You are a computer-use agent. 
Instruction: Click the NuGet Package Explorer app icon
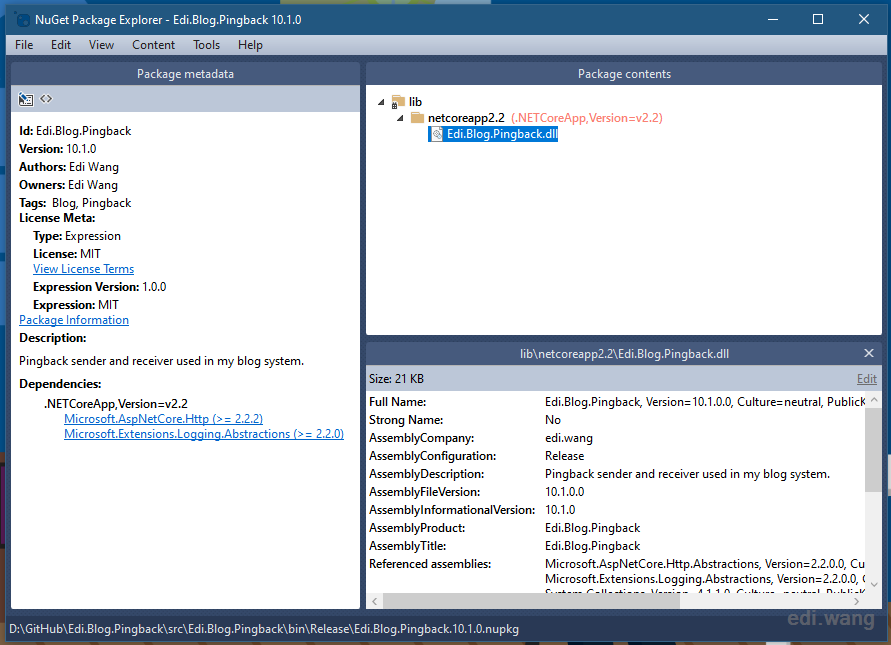click(23, 20)
